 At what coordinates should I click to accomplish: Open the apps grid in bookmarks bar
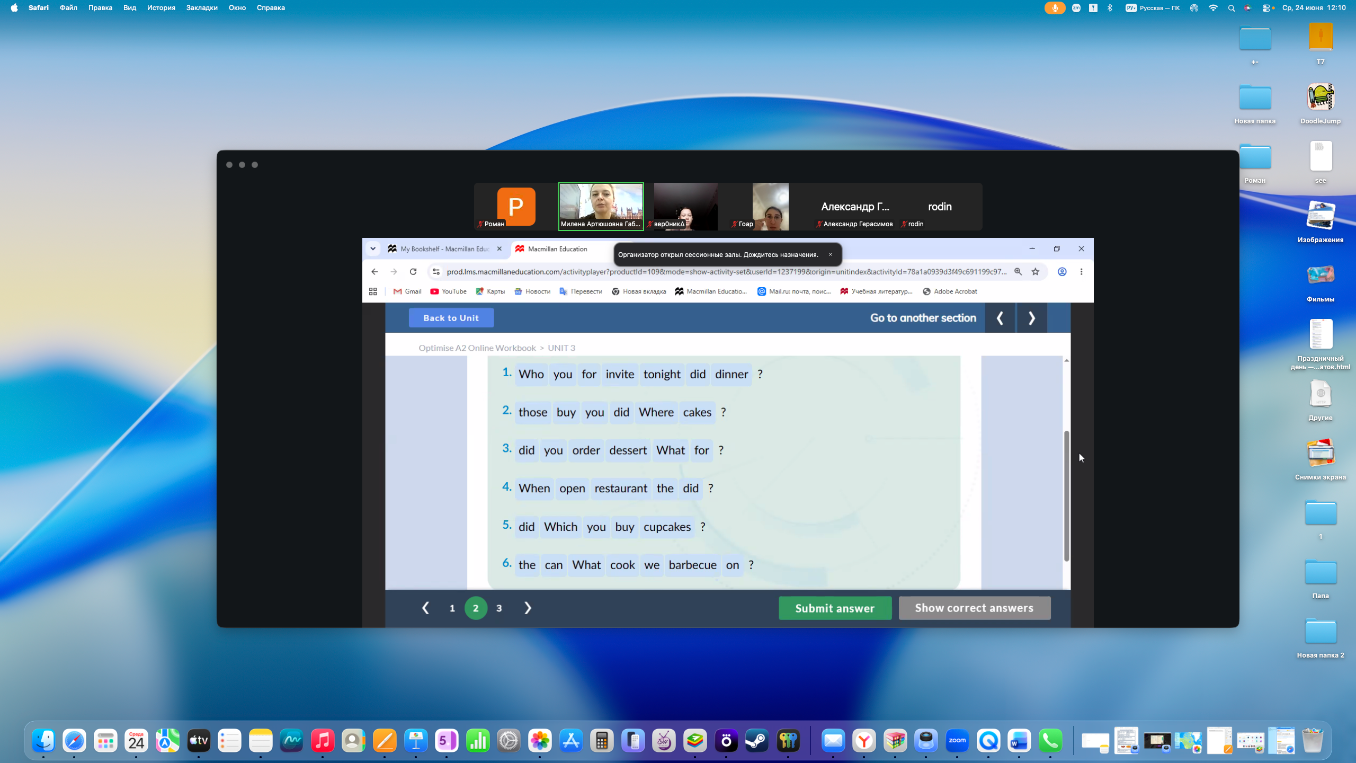coord(373,292)
